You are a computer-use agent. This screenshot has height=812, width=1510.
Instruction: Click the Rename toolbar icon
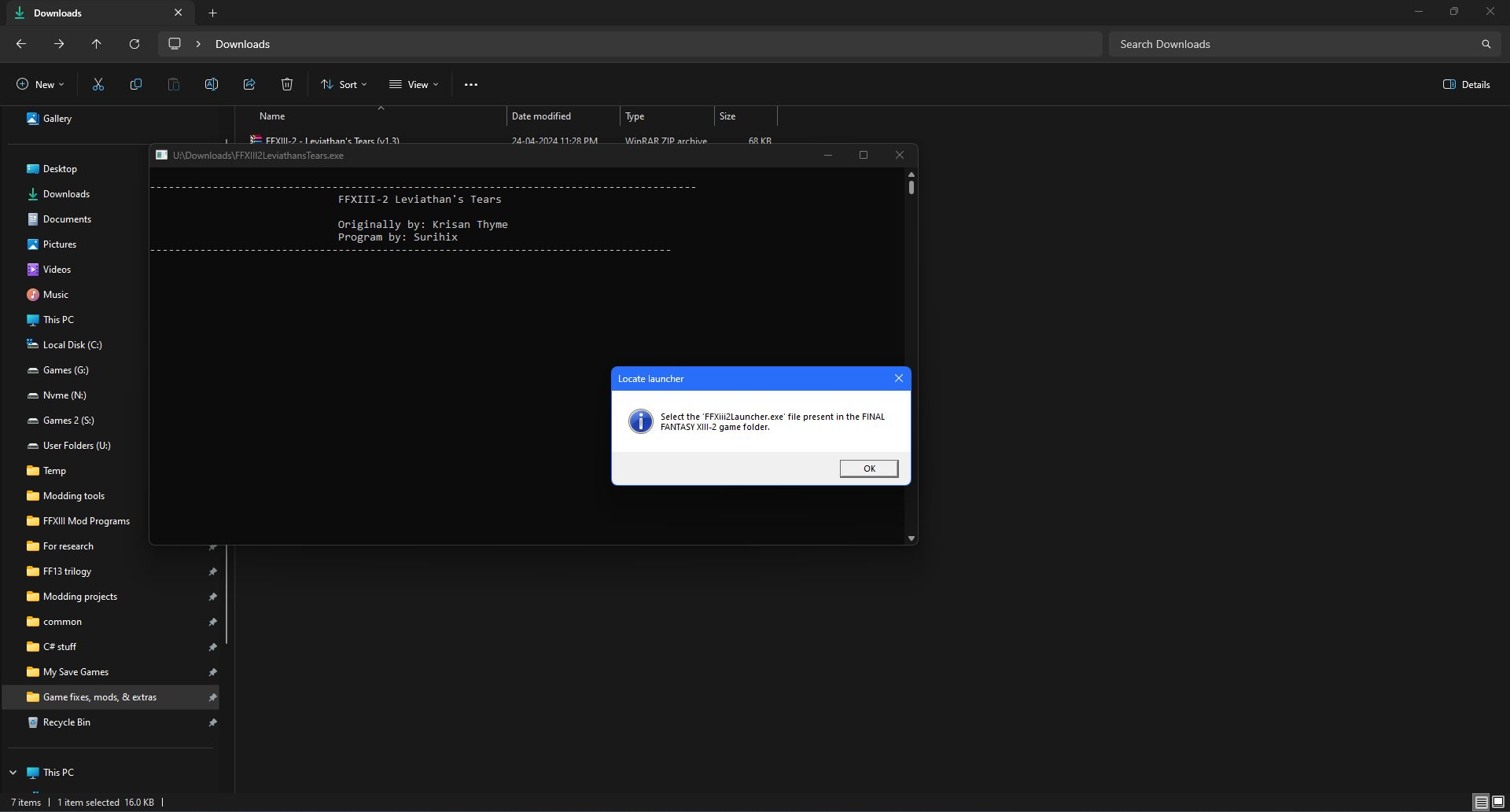(x=212, y=84)
